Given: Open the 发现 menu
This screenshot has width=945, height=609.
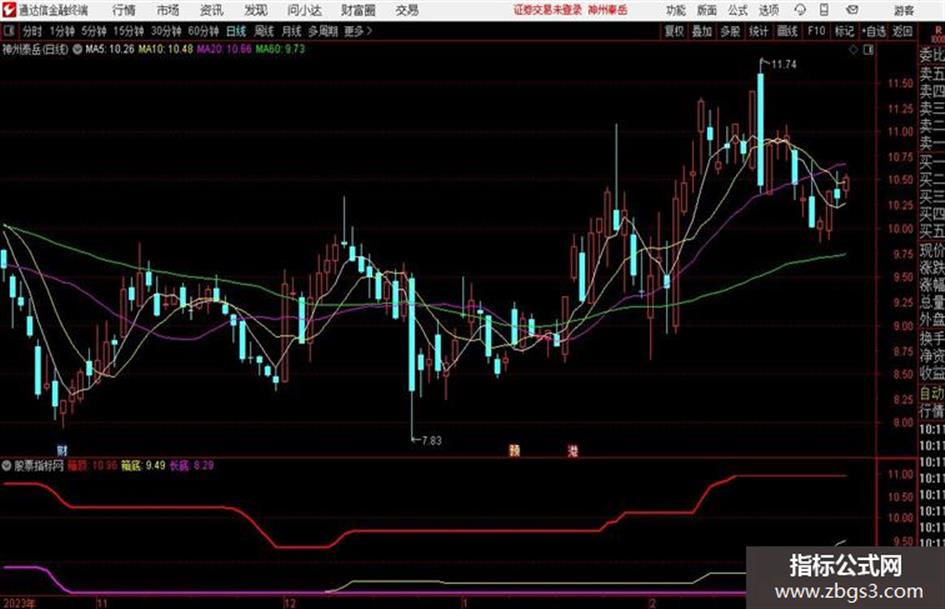Looking at the screenshot, I should (x=256, y=10).
